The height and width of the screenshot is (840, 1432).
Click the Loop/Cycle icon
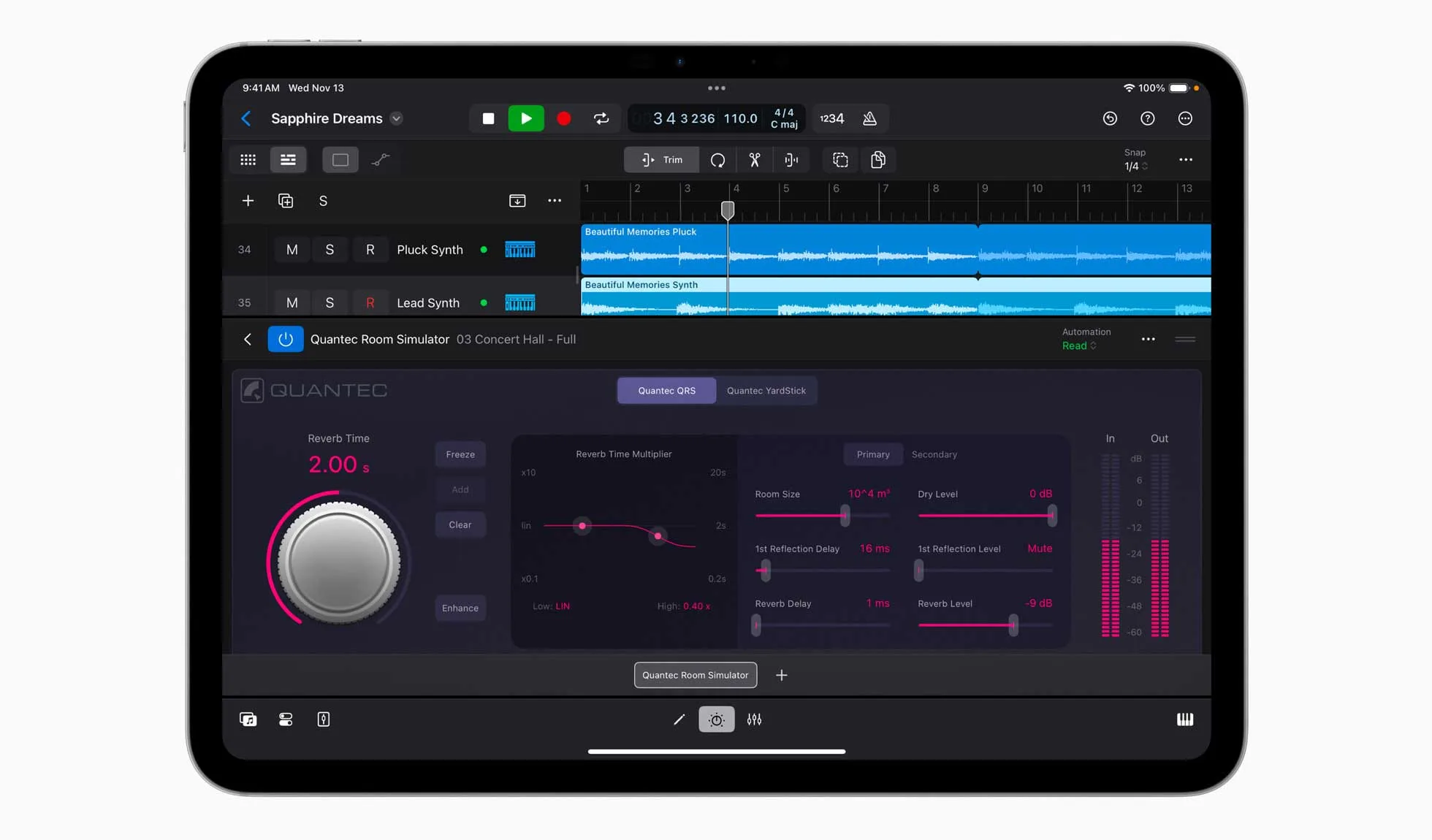tap(601, 118)
